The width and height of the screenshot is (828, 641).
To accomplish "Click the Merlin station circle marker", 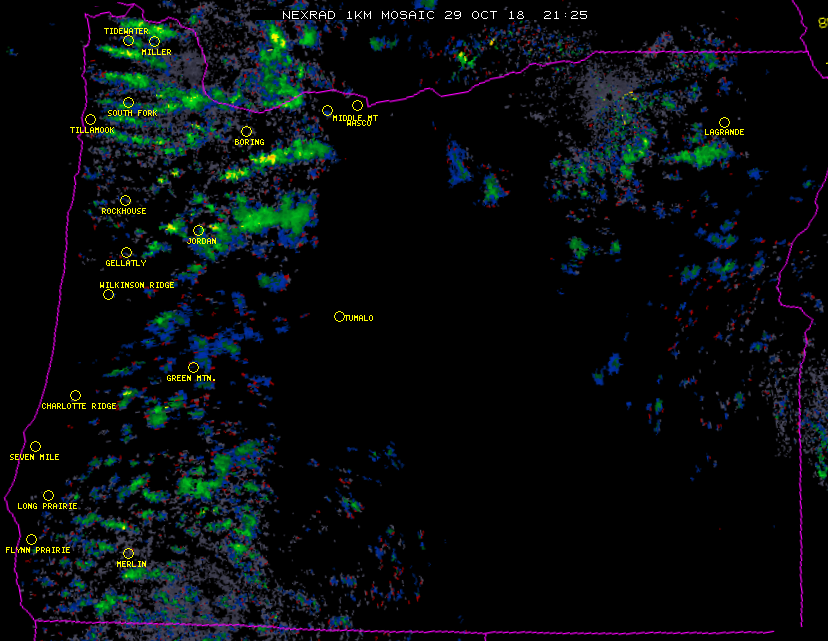I will 128,554.
